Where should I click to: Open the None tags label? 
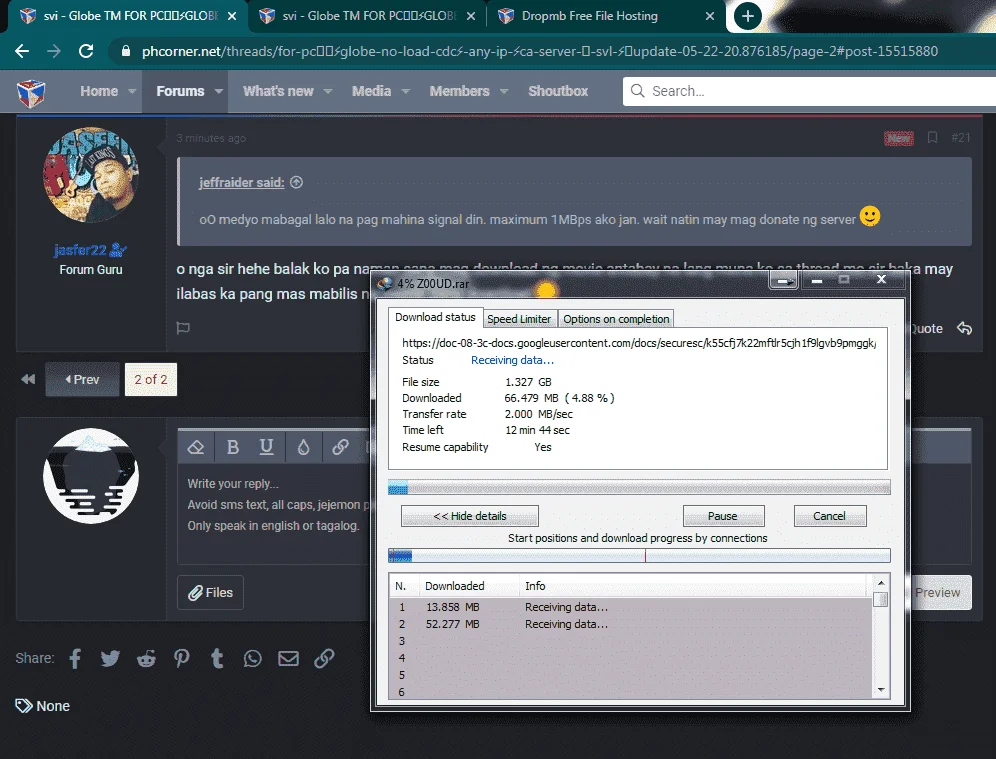tap(53, 706)
